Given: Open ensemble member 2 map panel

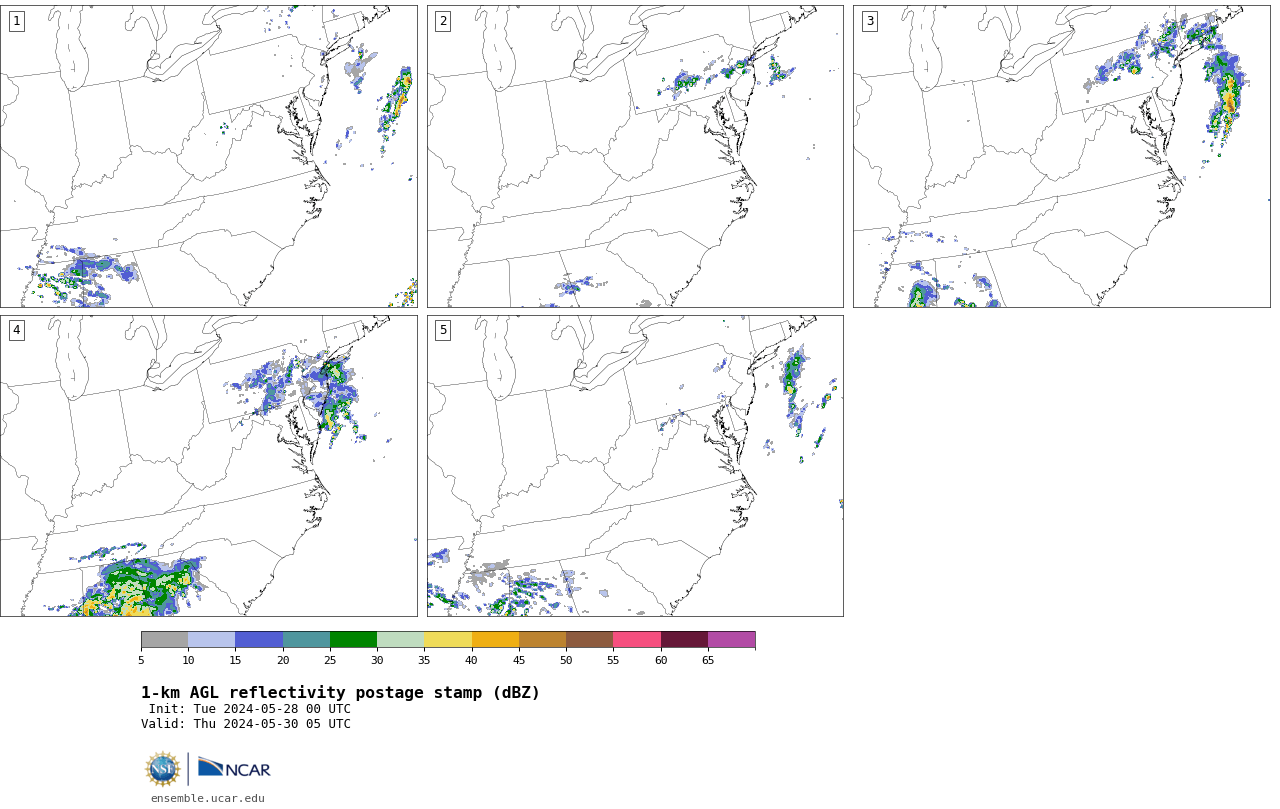Looking at the screenshot, I should [x=635, y=156].
